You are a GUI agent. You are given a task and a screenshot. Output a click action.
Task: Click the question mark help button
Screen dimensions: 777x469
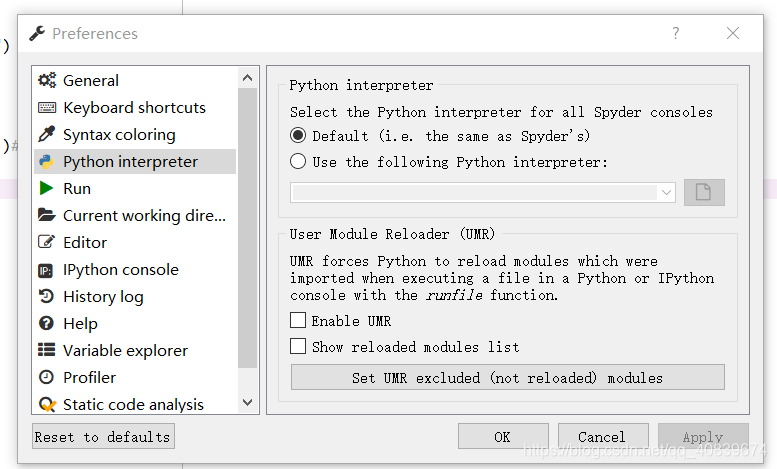[x=676, y=33]
